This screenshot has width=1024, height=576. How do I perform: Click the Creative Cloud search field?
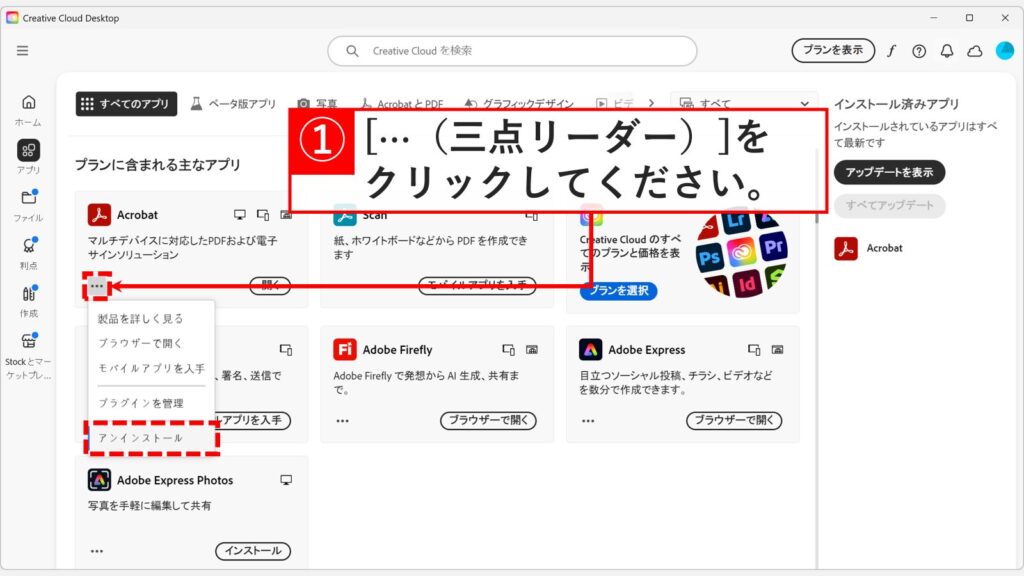512,51
